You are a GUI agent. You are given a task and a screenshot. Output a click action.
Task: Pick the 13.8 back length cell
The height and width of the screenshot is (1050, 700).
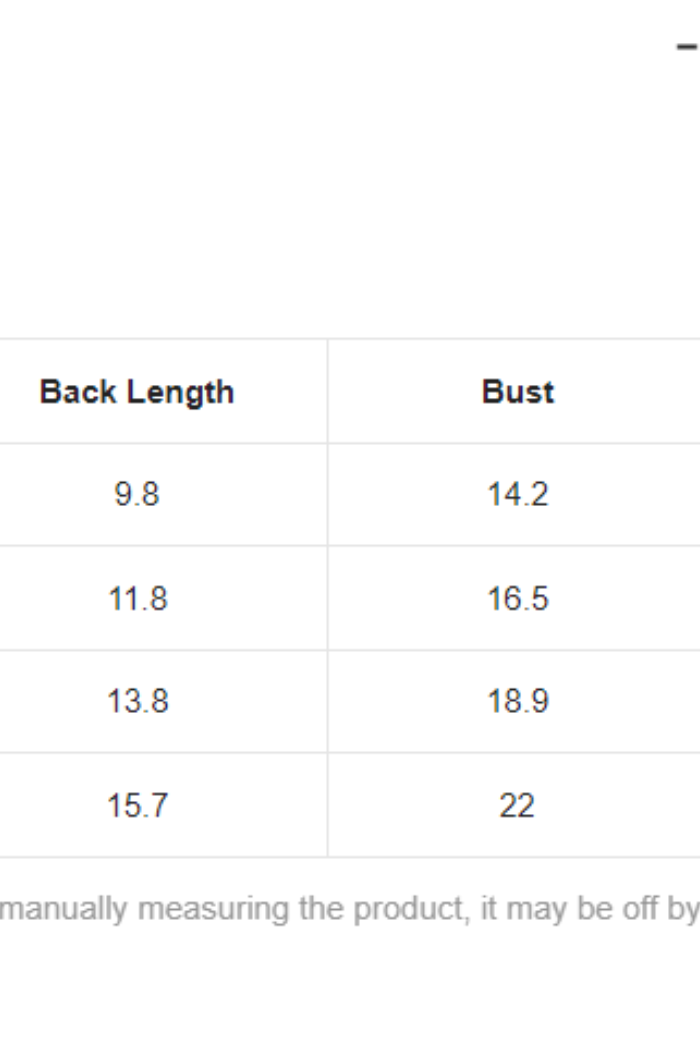(x=137, y=702)
